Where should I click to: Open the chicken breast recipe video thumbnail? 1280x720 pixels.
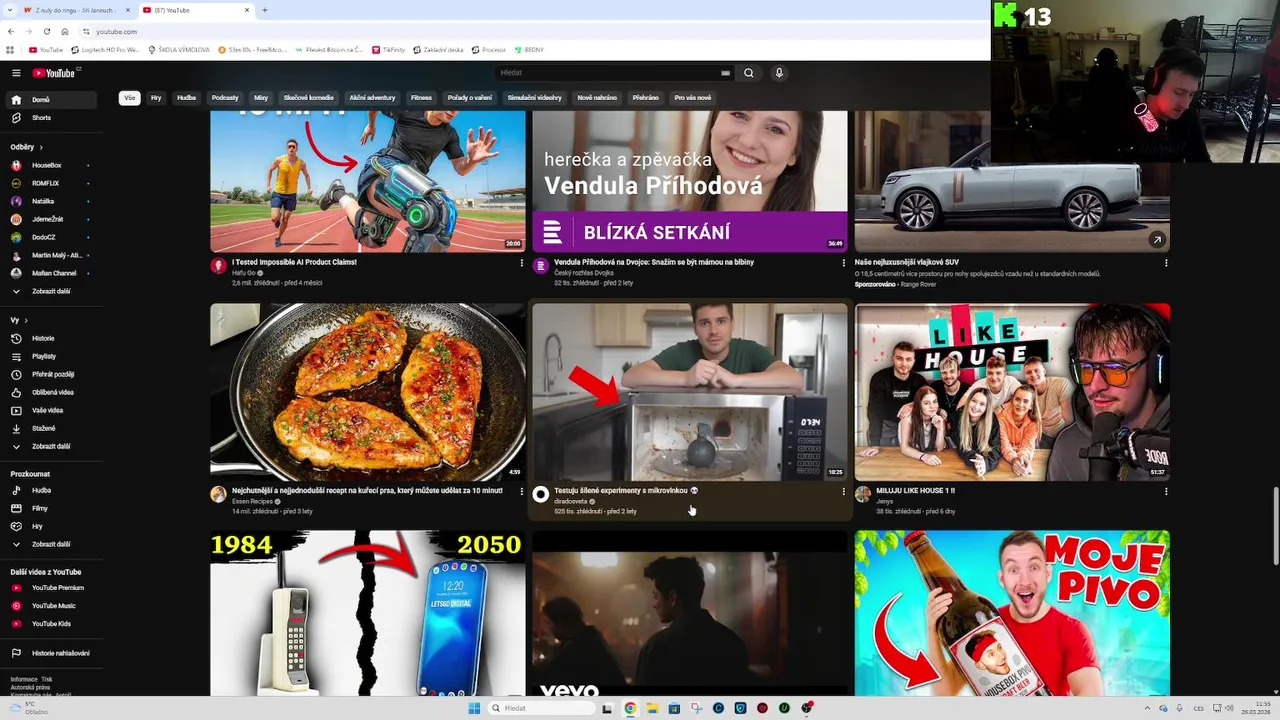368,392
